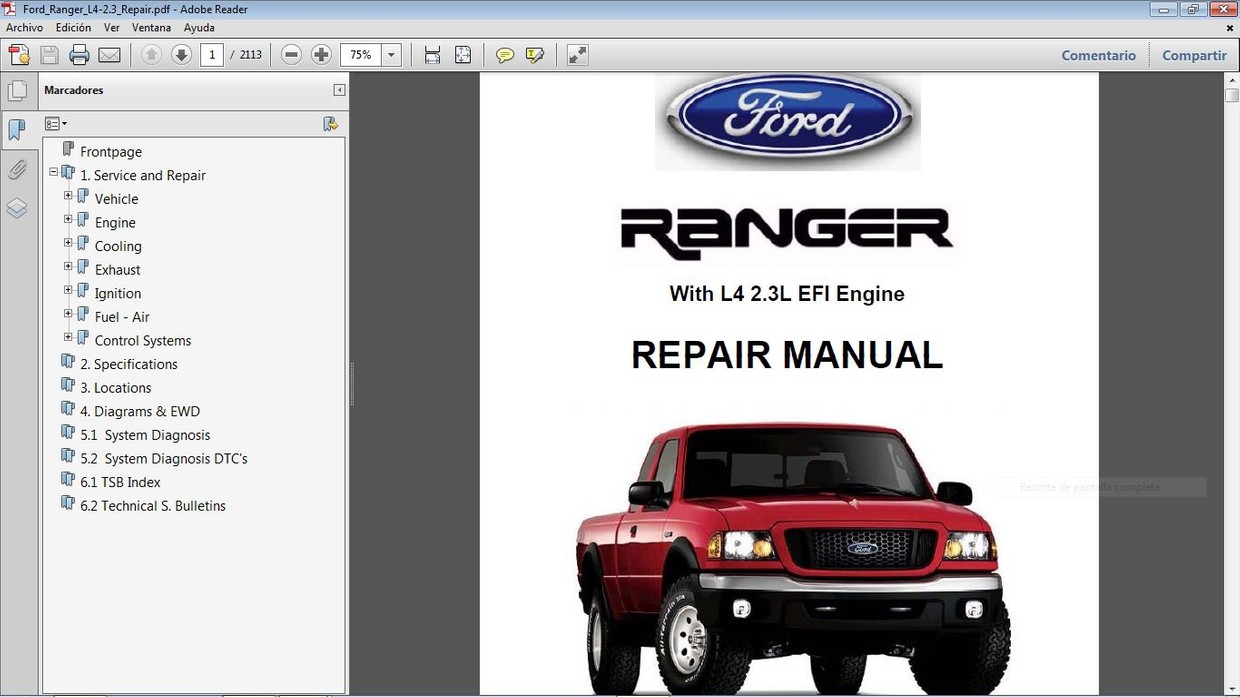Expand the Fuel - Air bookmark
The image size is (1240, 697).
tap(68, 313)
